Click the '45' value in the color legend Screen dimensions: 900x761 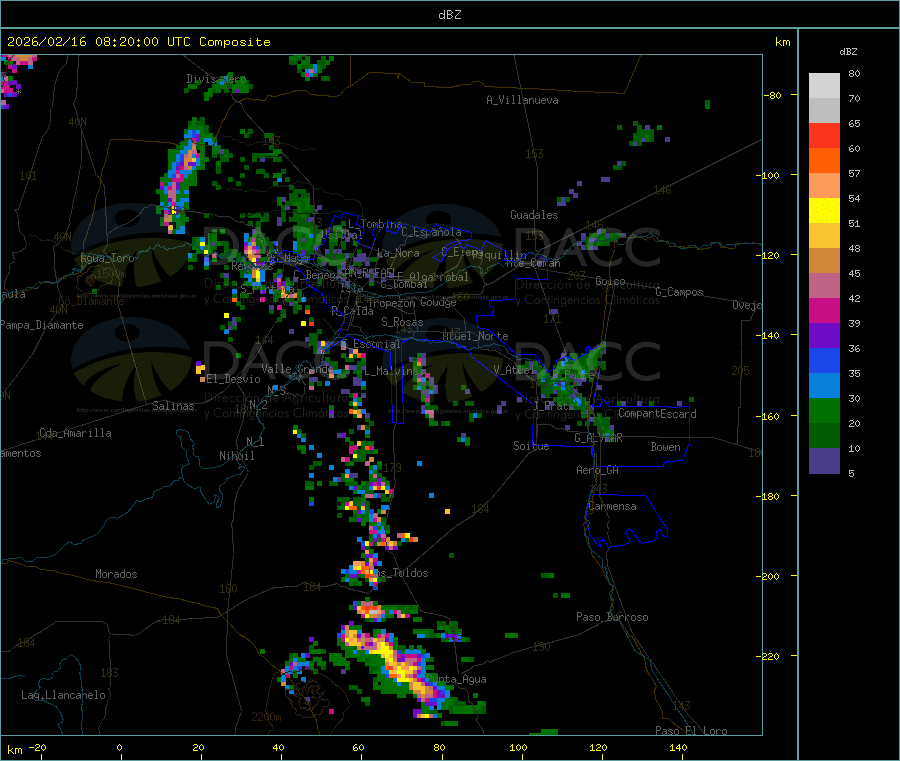[x=854, y=273]
